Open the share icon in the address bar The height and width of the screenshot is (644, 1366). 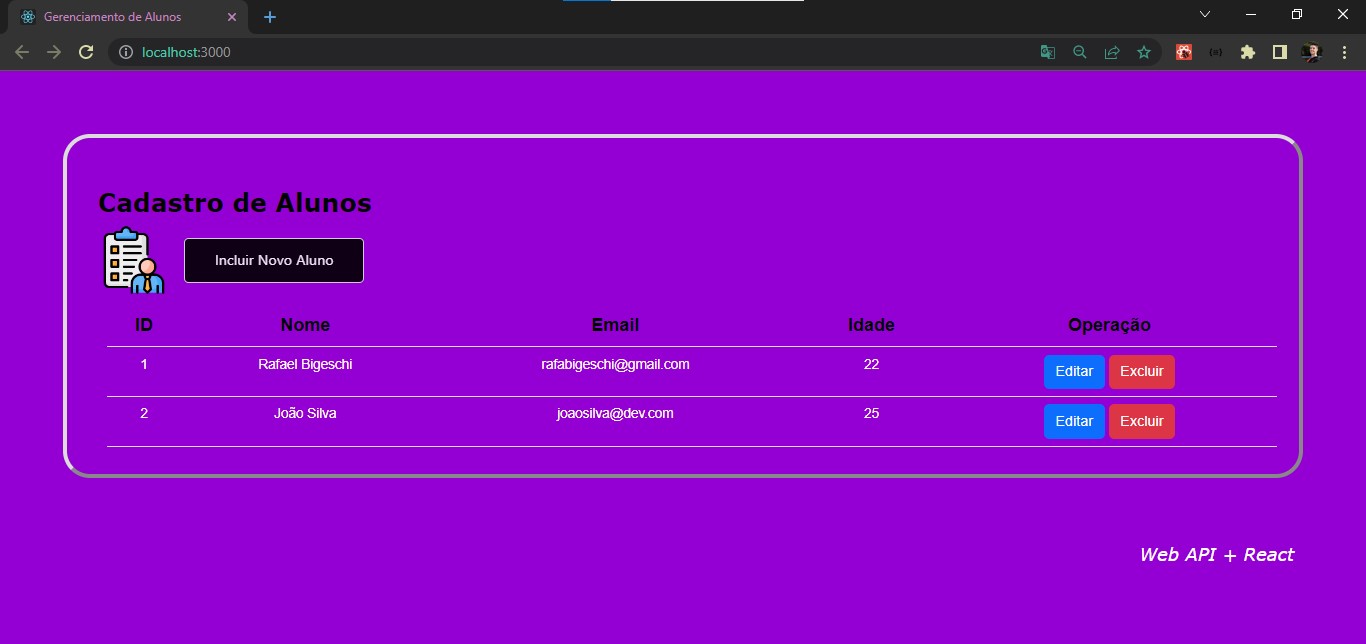tap(1112, 52)
